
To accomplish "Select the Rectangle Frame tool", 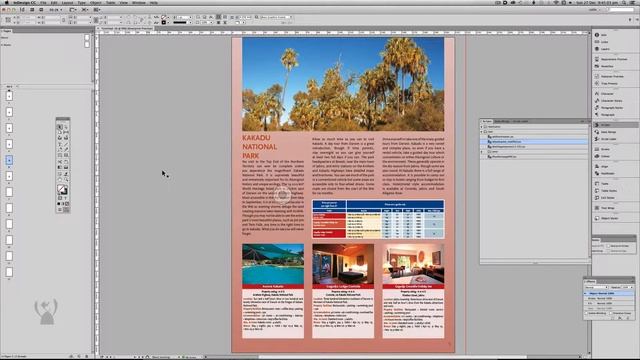I will click(x=60, y=155).
